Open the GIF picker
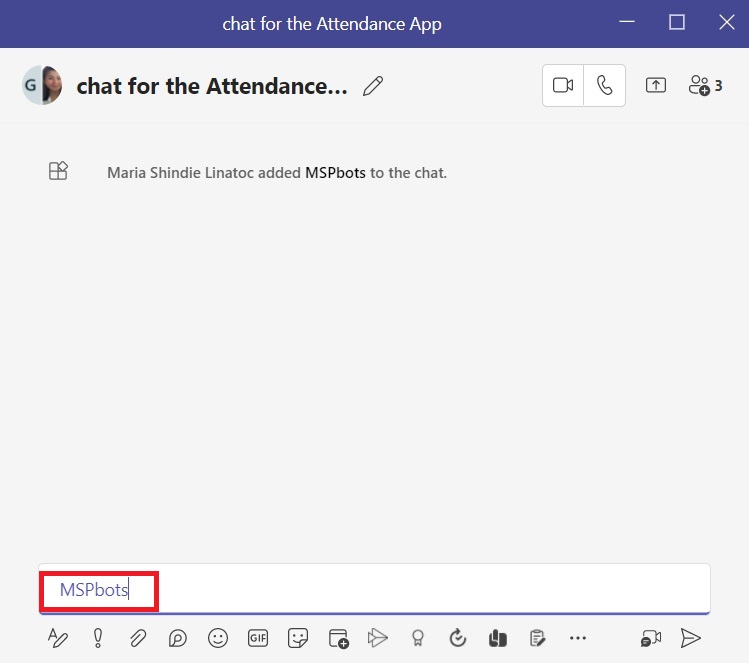Image resolution: width=749 pixels, height=663 pixels. [258, 638]
